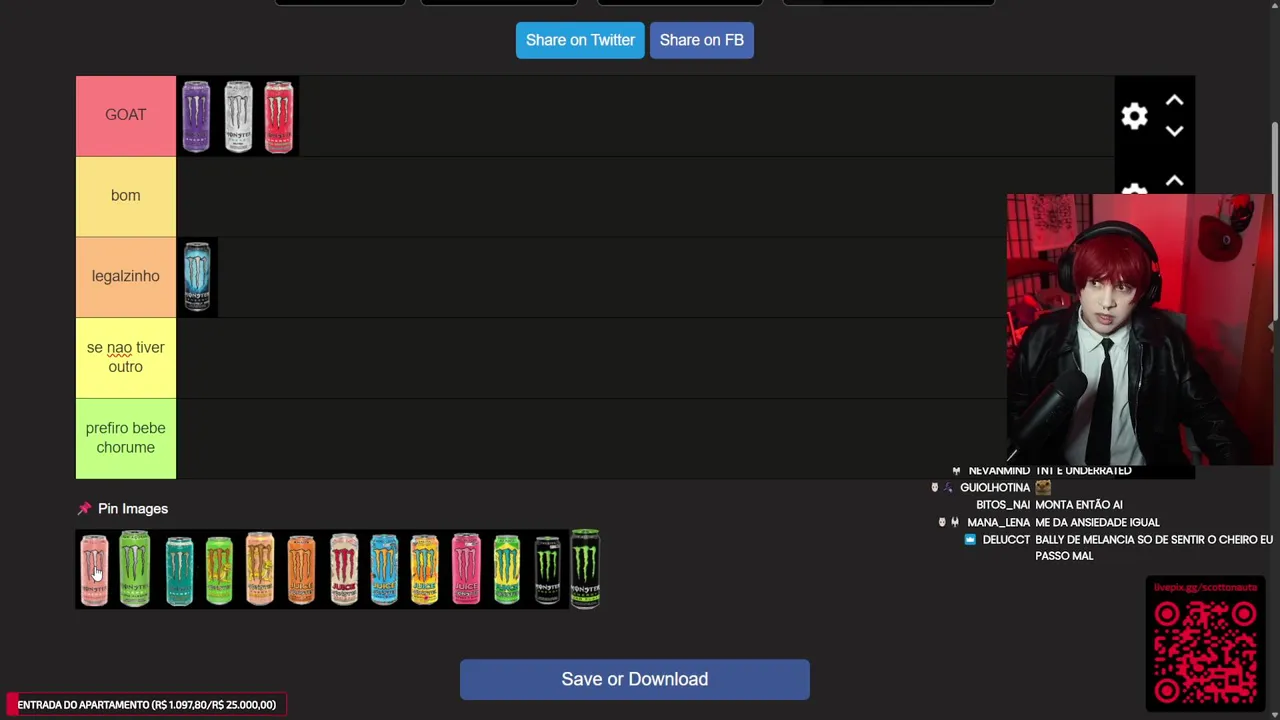The image size is (1280, 720).
Task: Select purple Monster can in GOAT tier
Action: 196,116
